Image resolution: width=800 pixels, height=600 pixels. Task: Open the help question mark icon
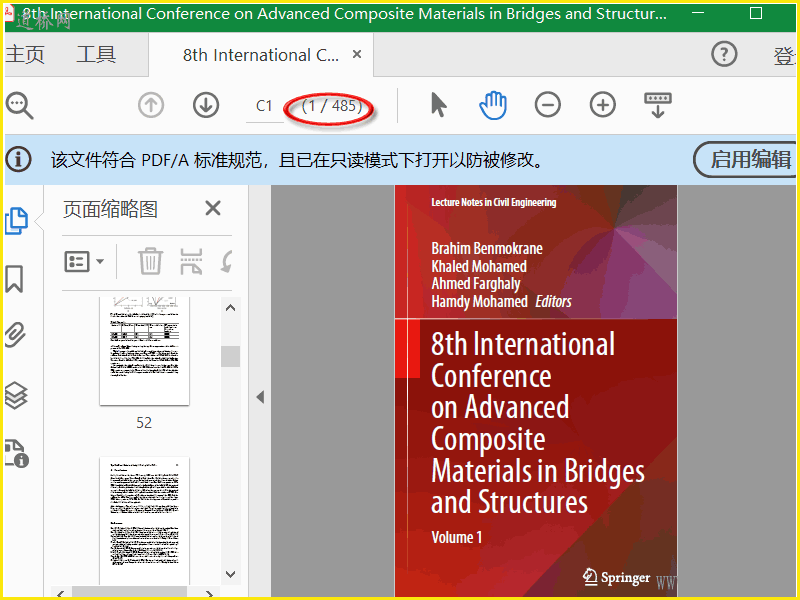pos(724,54)
